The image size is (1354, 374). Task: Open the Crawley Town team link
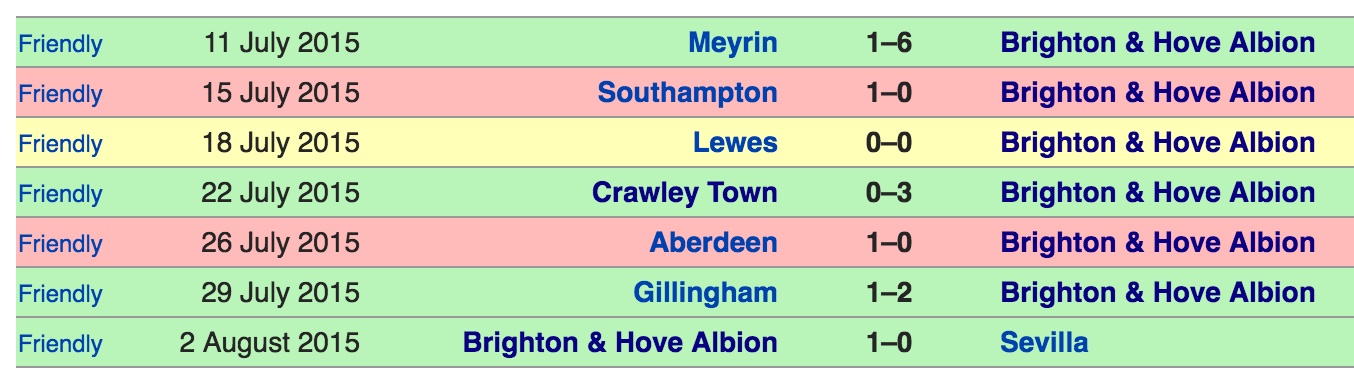point(685,193)
